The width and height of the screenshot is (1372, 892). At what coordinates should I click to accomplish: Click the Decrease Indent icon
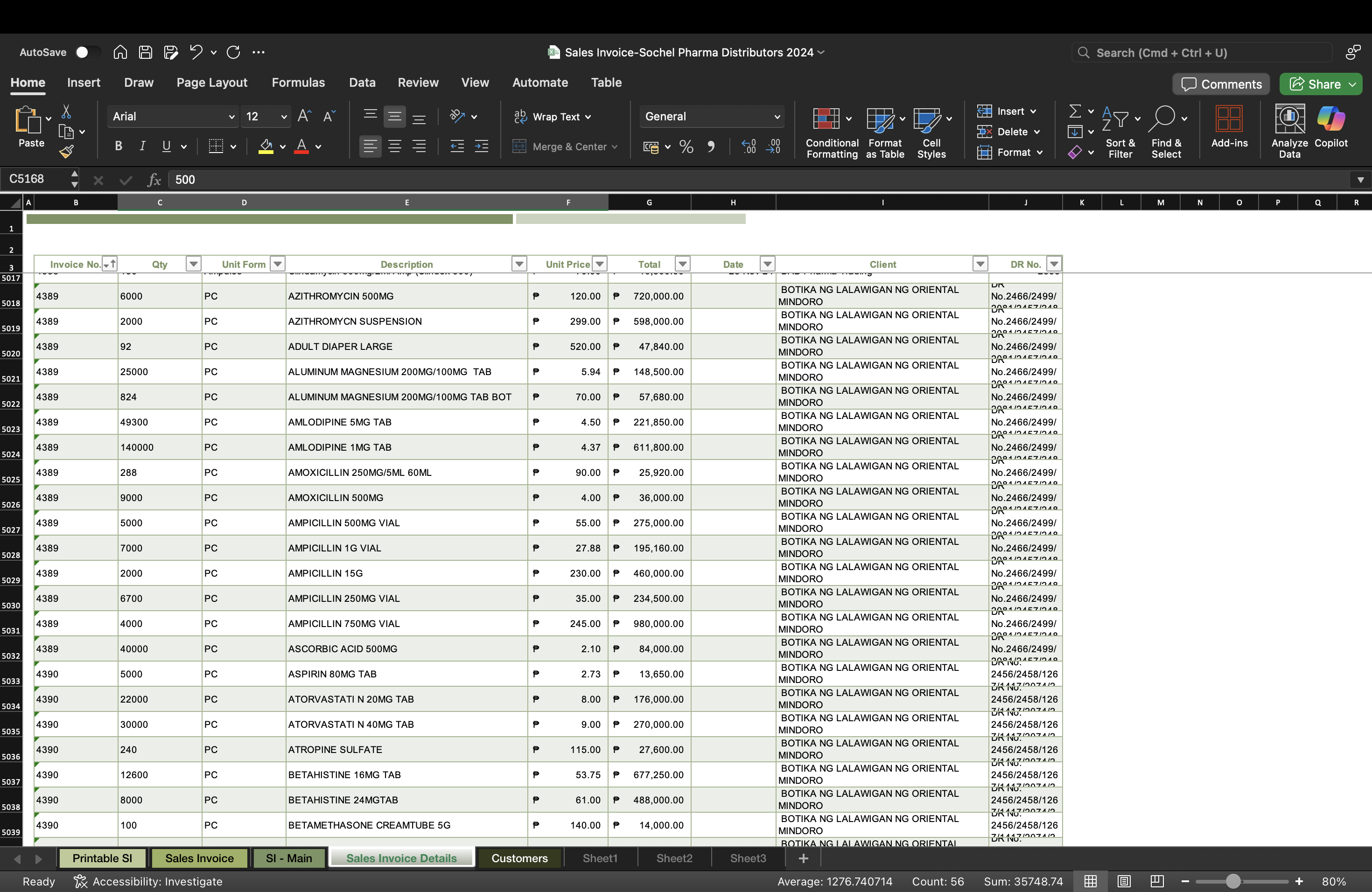(457, 146)
